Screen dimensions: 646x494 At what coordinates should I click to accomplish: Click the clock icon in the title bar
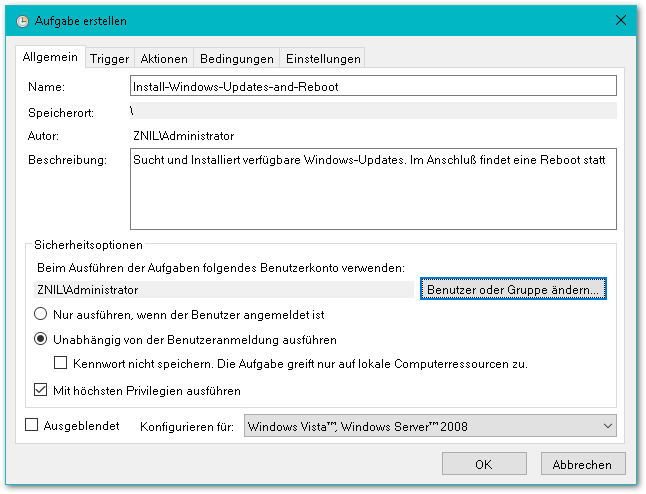[x=23, y=20]
